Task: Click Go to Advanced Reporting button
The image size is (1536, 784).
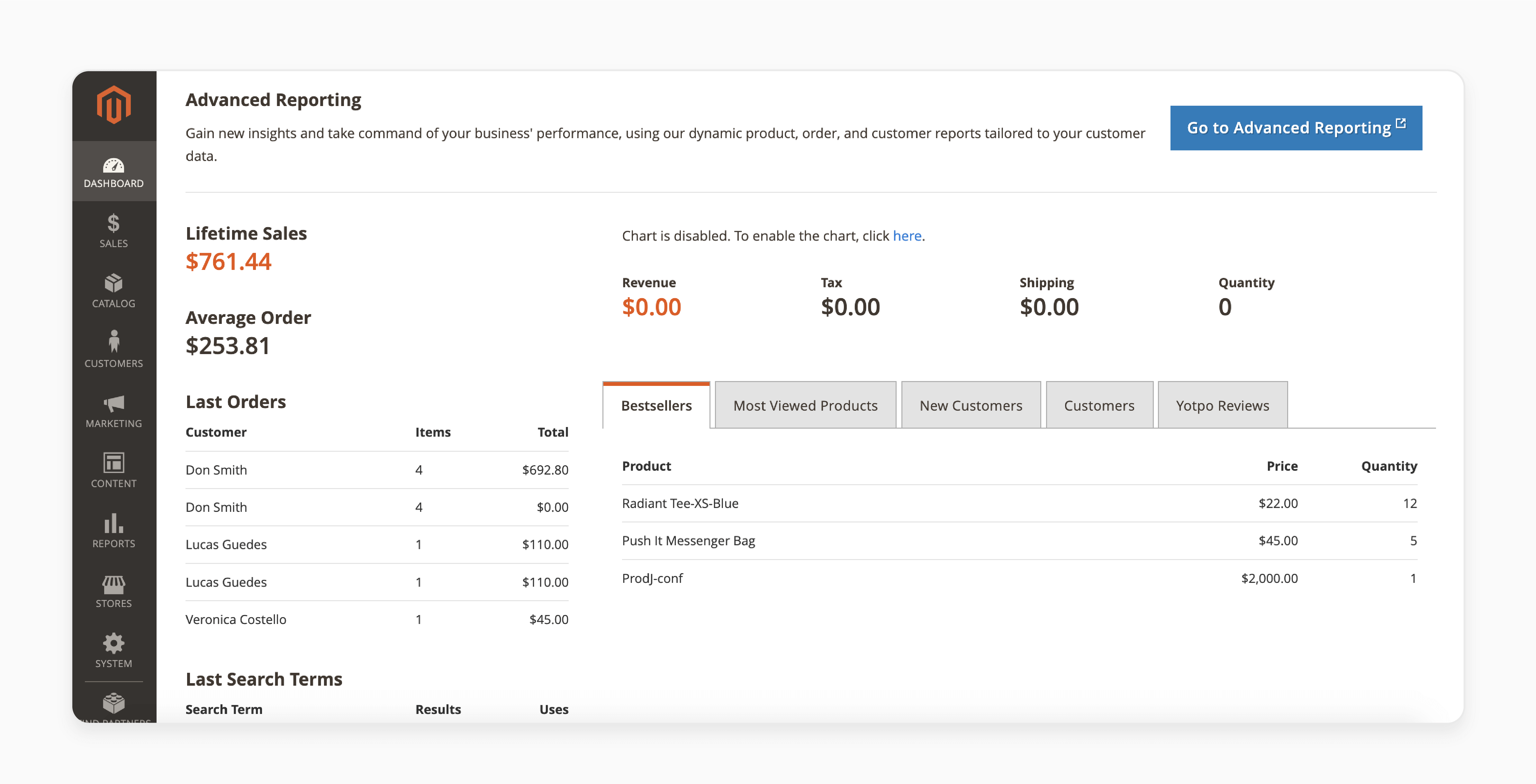Action: click(x=1296, y=127)
